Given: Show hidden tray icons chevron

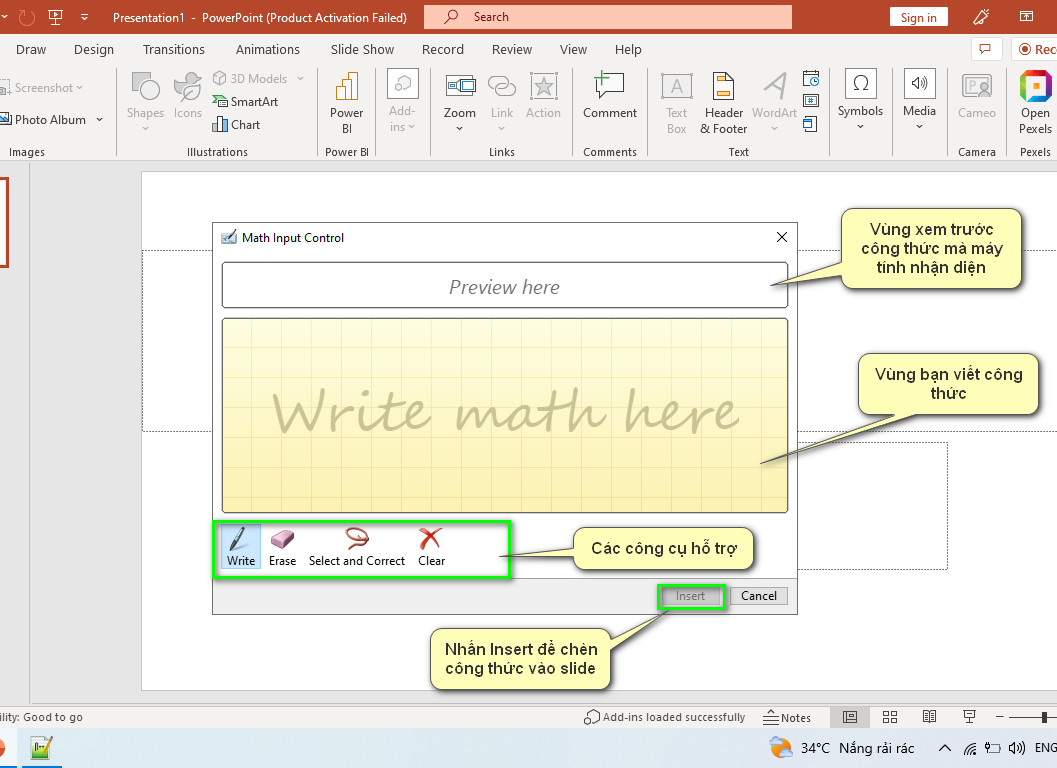Looking at the screenshot, I should [945, 748].
